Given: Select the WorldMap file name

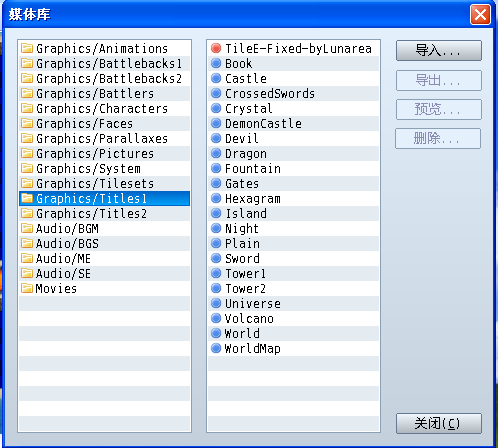Looking at the screenshot, I should tap(253, 349).
